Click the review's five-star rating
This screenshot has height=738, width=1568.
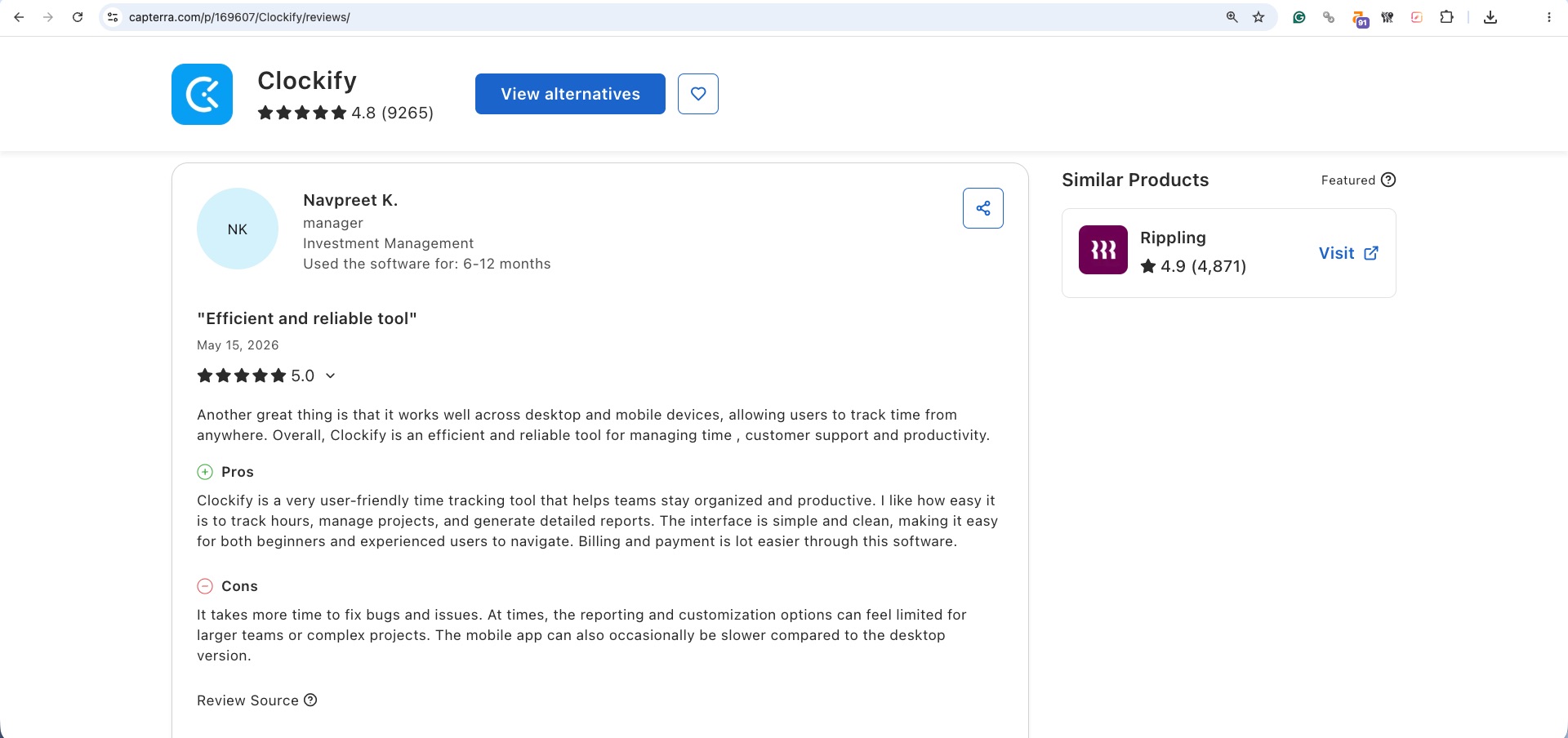pos(242,376)
